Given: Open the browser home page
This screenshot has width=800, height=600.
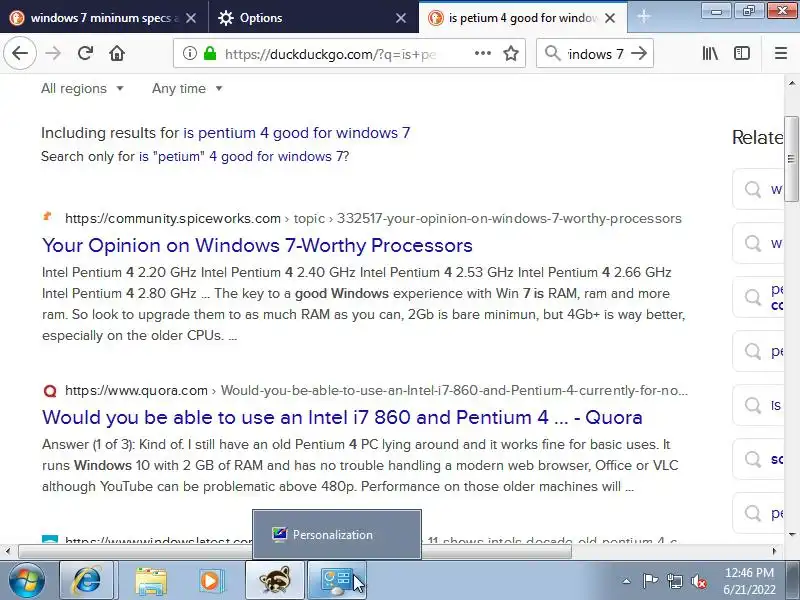Looking at the screenshot, I should 117,53.
